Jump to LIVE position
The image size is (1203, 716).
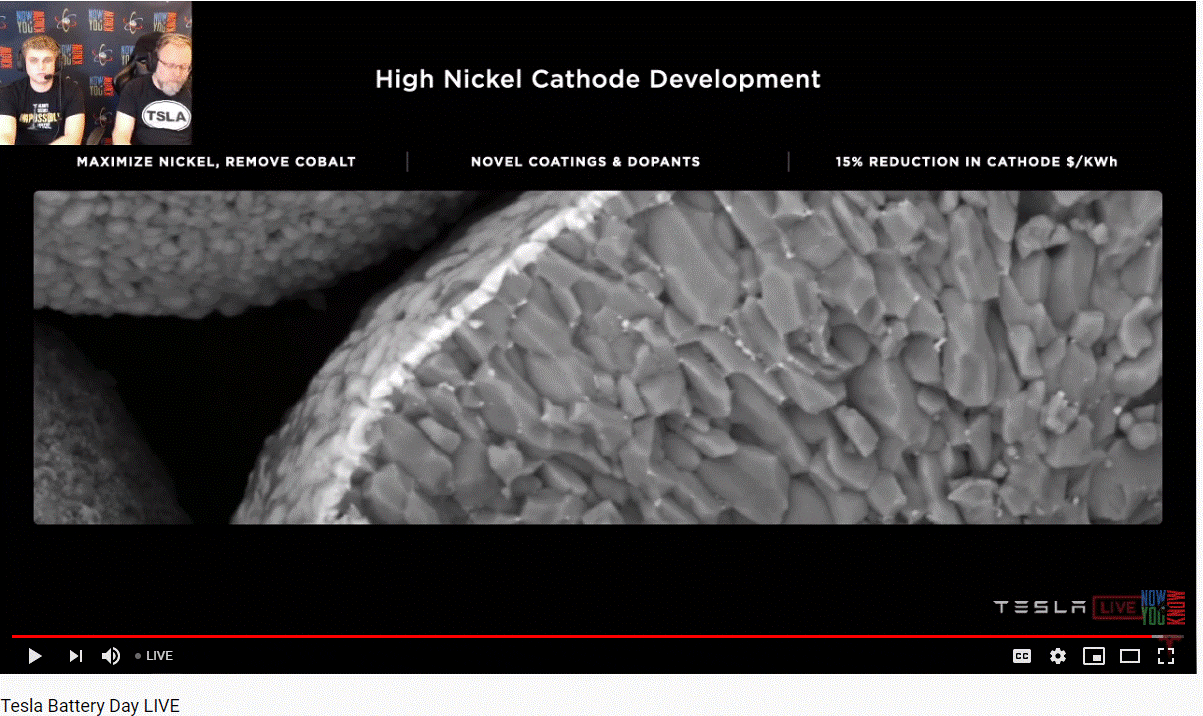tap(155, 656)
